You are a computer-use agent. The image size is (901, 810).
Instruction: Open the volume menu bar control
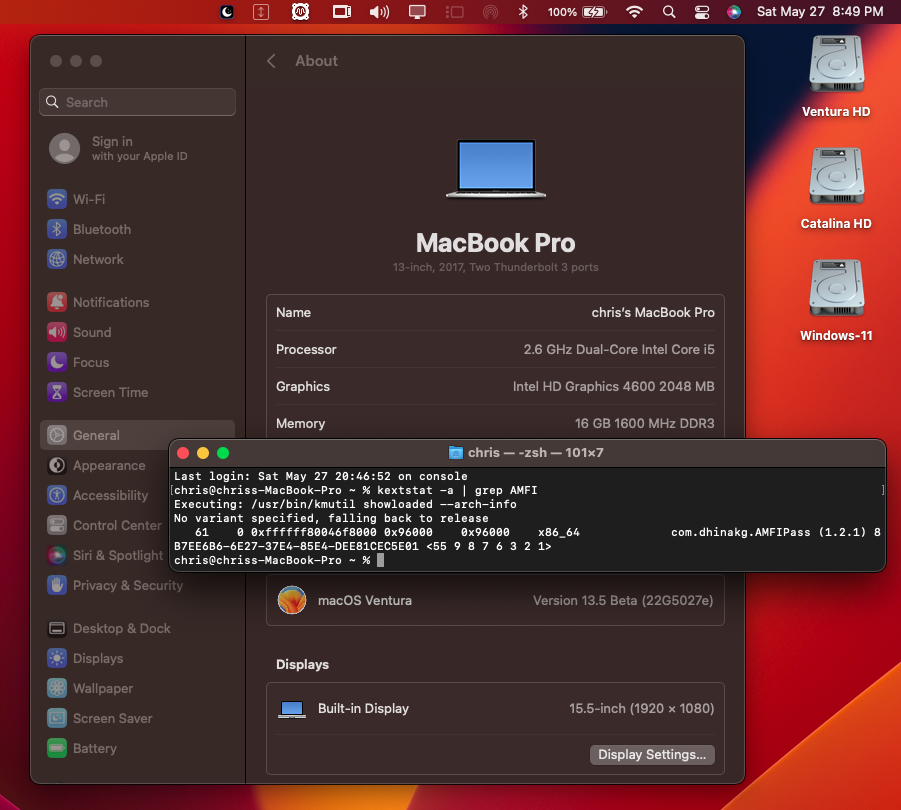click(379, 12)
